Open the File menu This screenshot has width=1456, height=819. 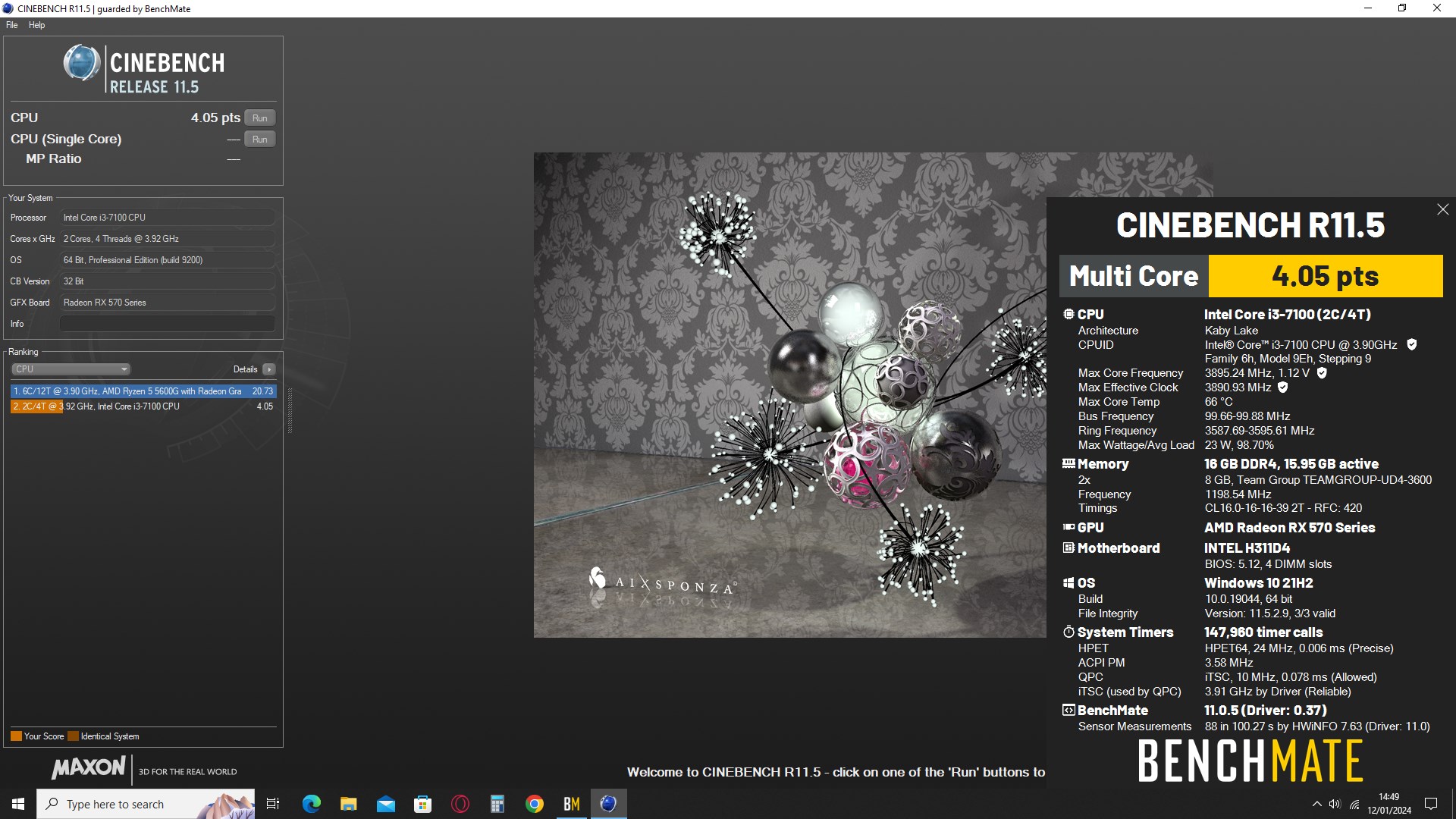pyautogui.click(x=12, y=25)
